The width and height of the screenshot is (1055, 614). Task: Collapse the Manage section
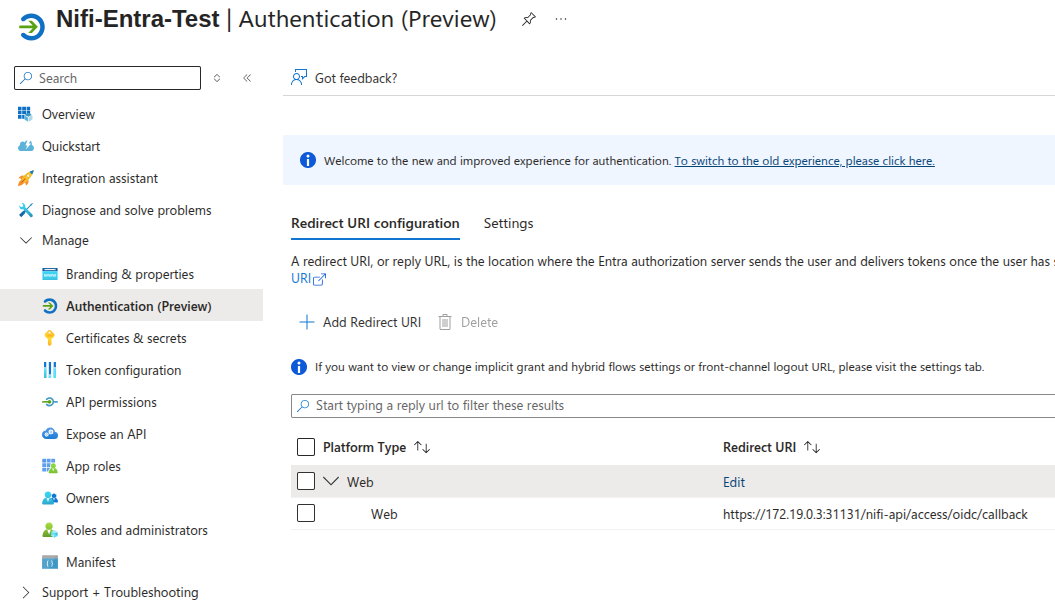[x=26, y=241]
